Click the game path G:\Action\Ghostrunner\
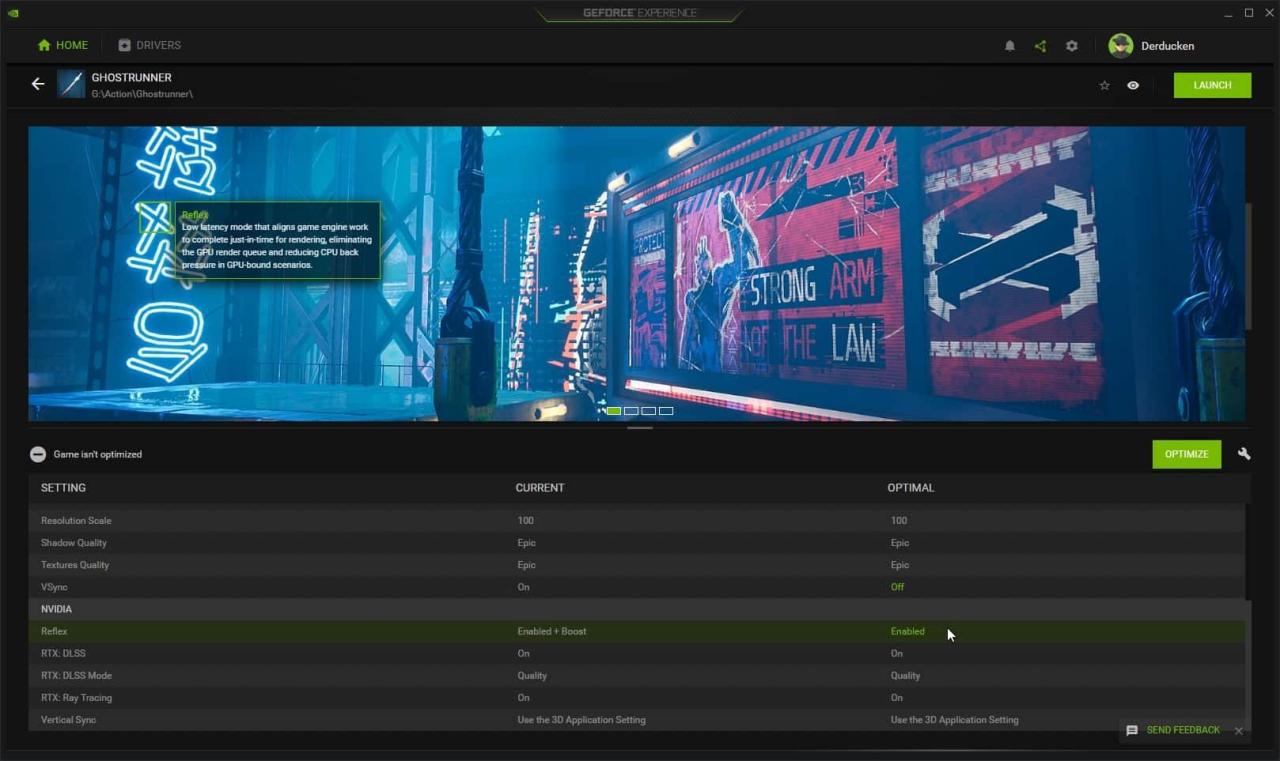Viewport: 1280px width, 761px height. [142, 94]
